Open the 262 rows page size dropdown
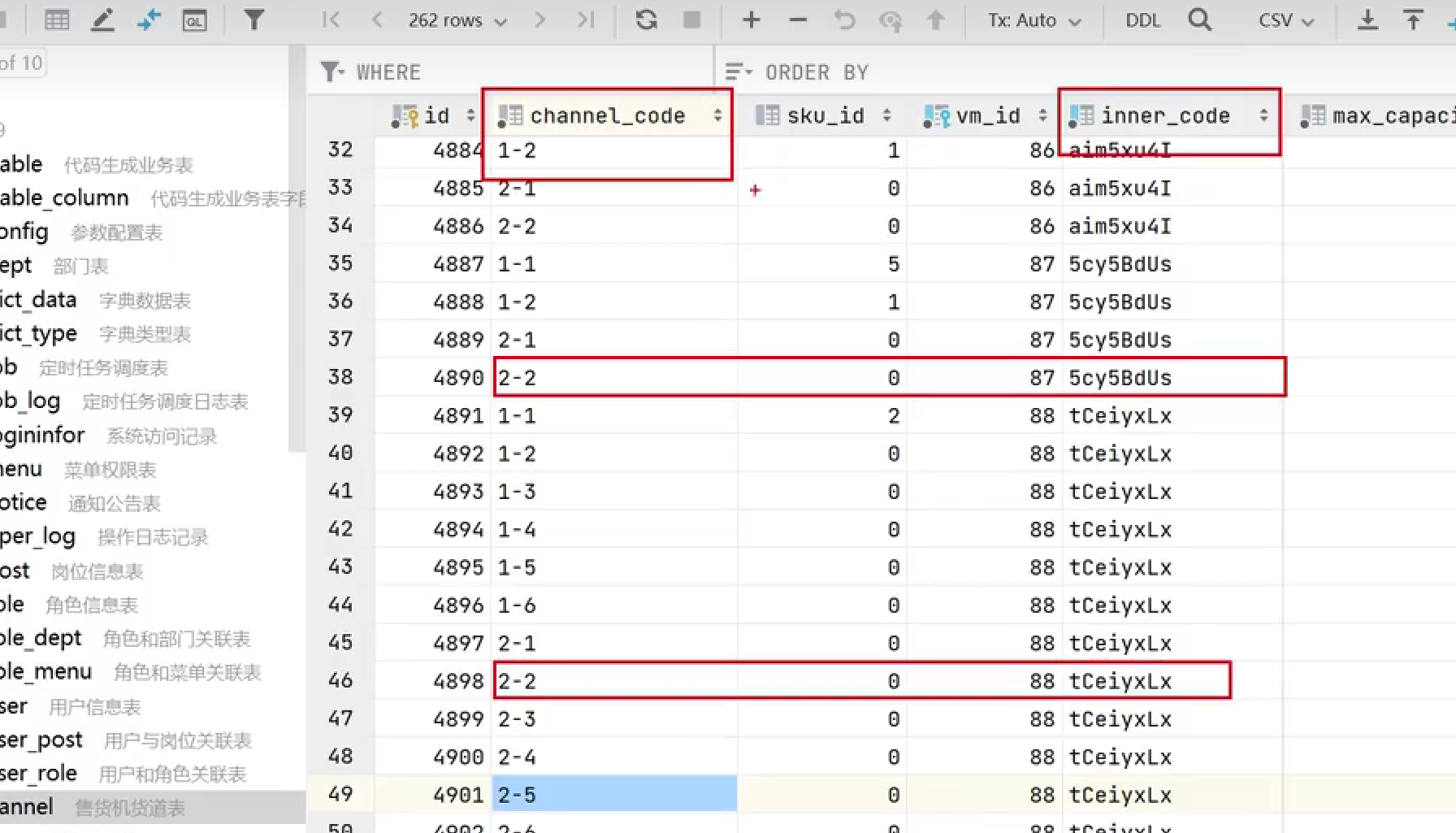Image resolution: width=1456 pixels, height=833 pixels. click(455, 20)
